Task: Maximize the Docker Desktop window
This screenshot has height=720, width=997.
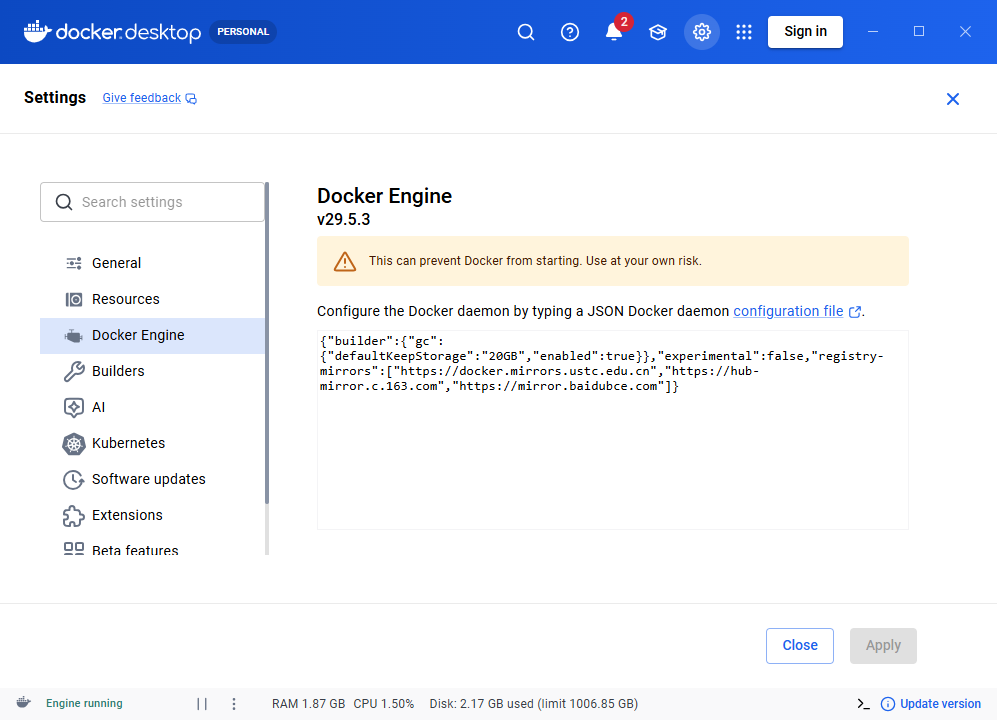Action: [x=919, y=32]
